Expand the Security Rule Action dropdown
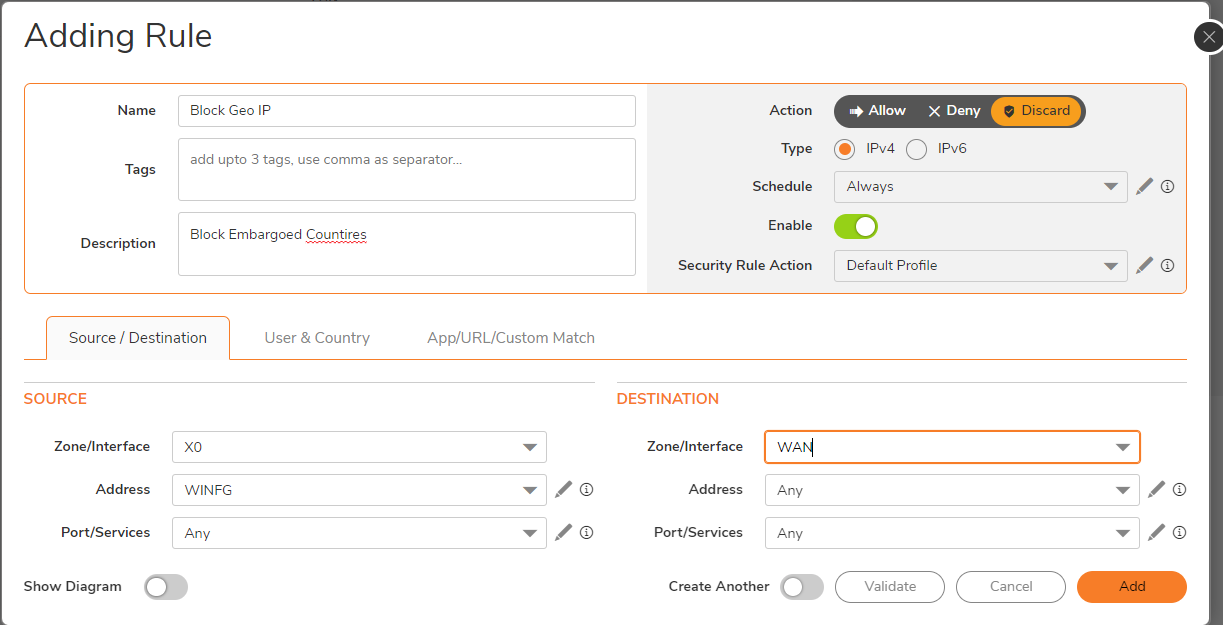Screen dimensions: 1223x625 click(x=1110, y=265)
